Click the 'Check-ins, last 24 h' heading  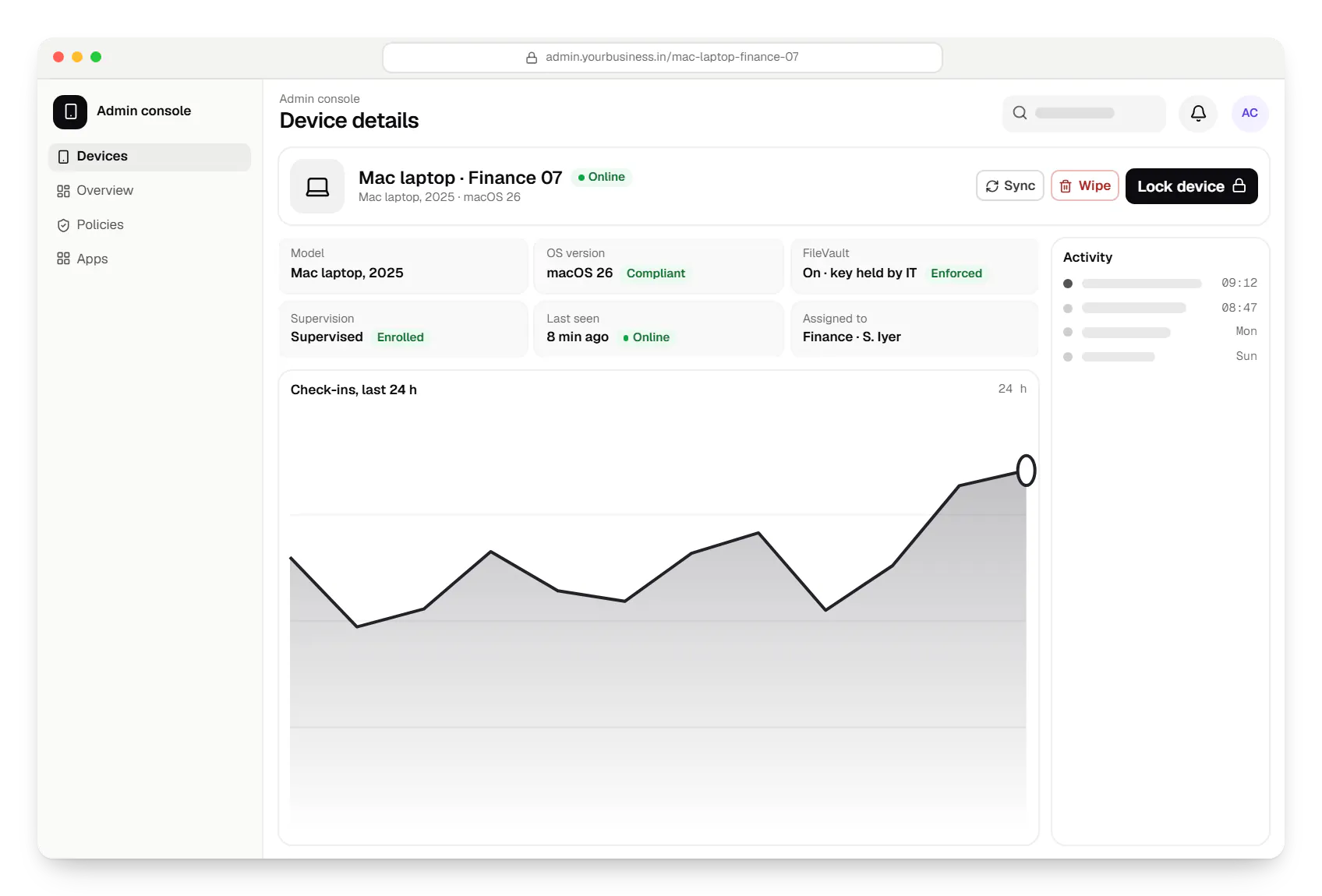(x=353, y=390)
